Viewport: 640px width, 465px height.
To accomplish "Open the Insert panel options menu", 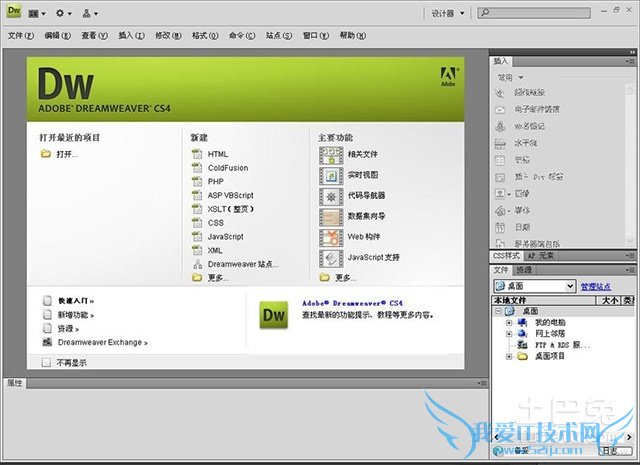I will point(630,61).
